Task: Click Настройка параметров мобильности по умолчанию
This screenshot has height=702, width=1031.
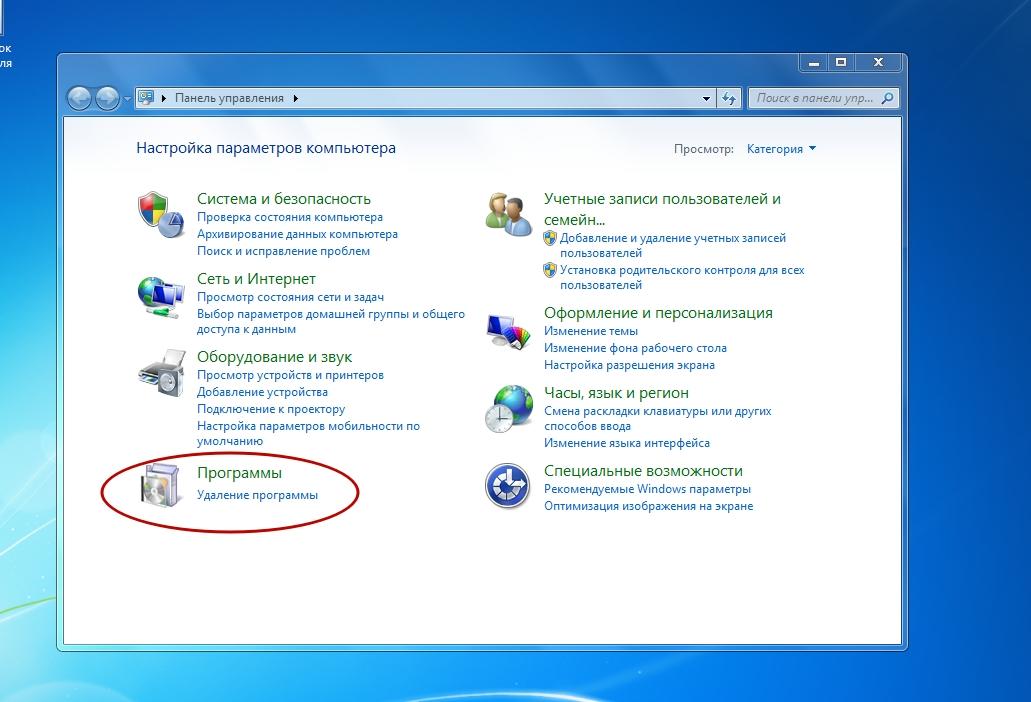Action: pyautogui.click(x=308, y=433)
